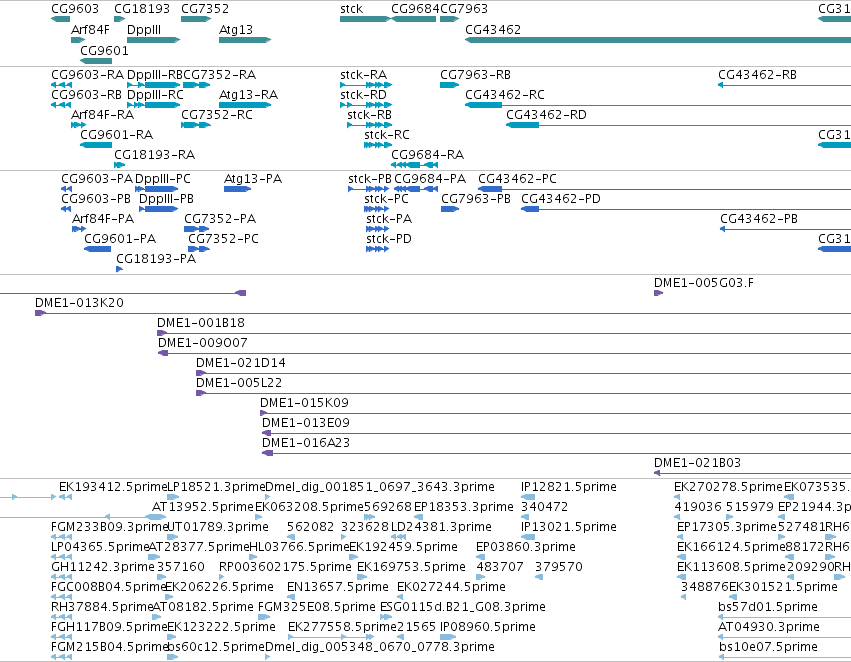Viewport: 851px width, 662px height.
Task: Click the CG9603-PA protein feature
Action: point(66,189)
